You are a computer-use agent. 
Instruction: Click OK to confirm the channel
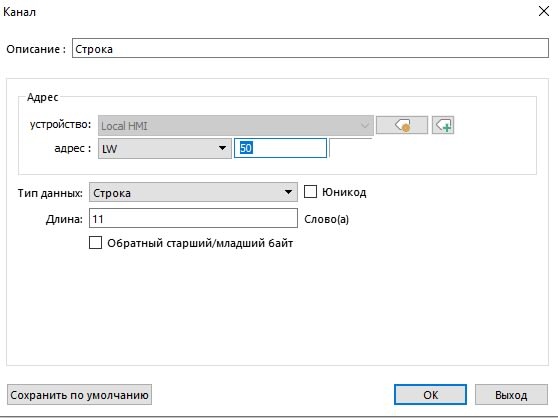pyautogui.click(x=430, y=395)
